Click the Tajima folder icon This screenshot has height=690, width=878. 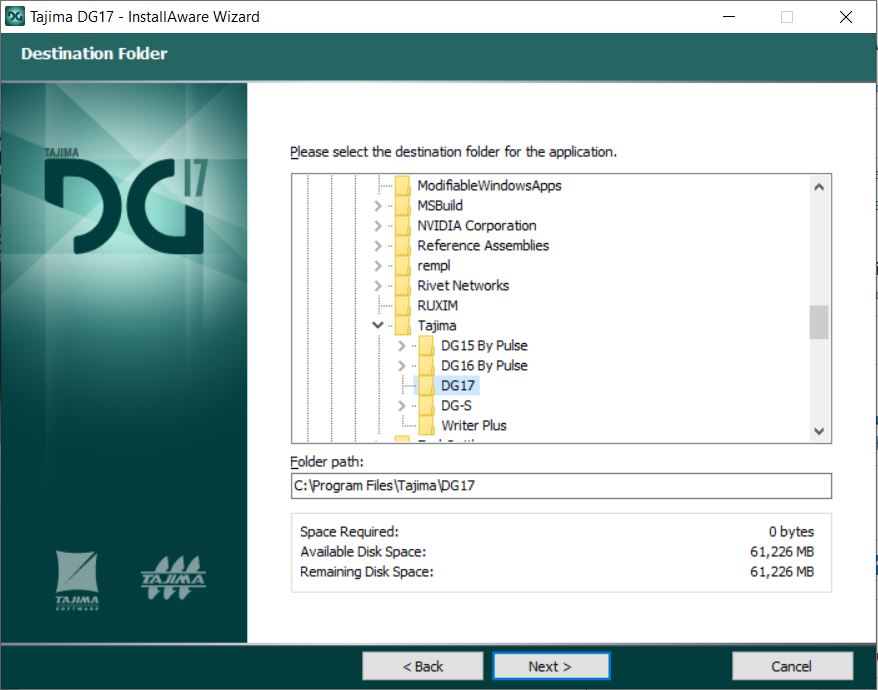tap(403, 325)
